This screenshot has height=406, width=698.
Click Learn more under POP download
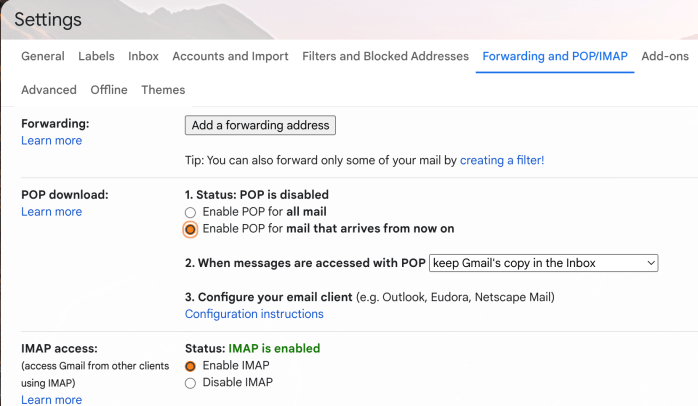pyautogui.click(x=51, y=212)
